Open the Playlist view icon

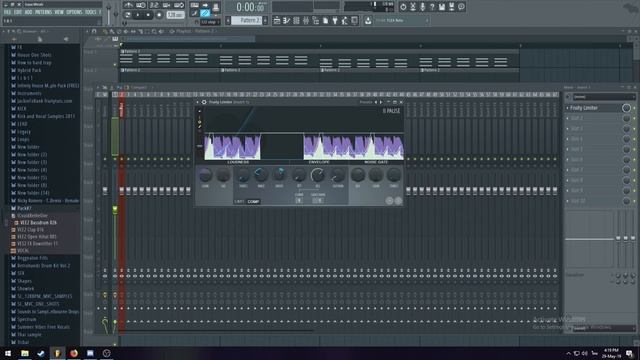[277, 20]
